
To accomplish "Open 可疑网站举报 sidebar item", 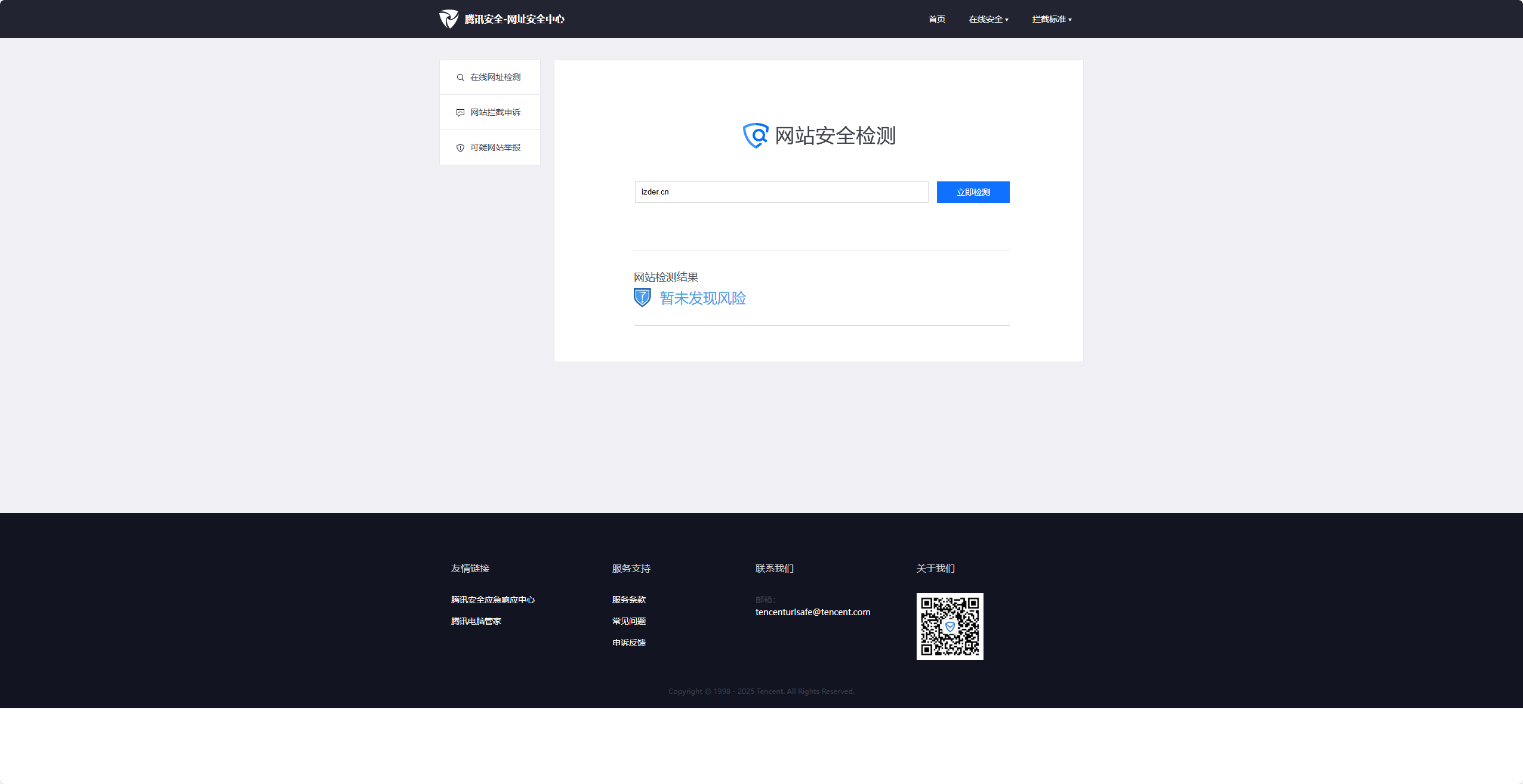I will point(495,148).
